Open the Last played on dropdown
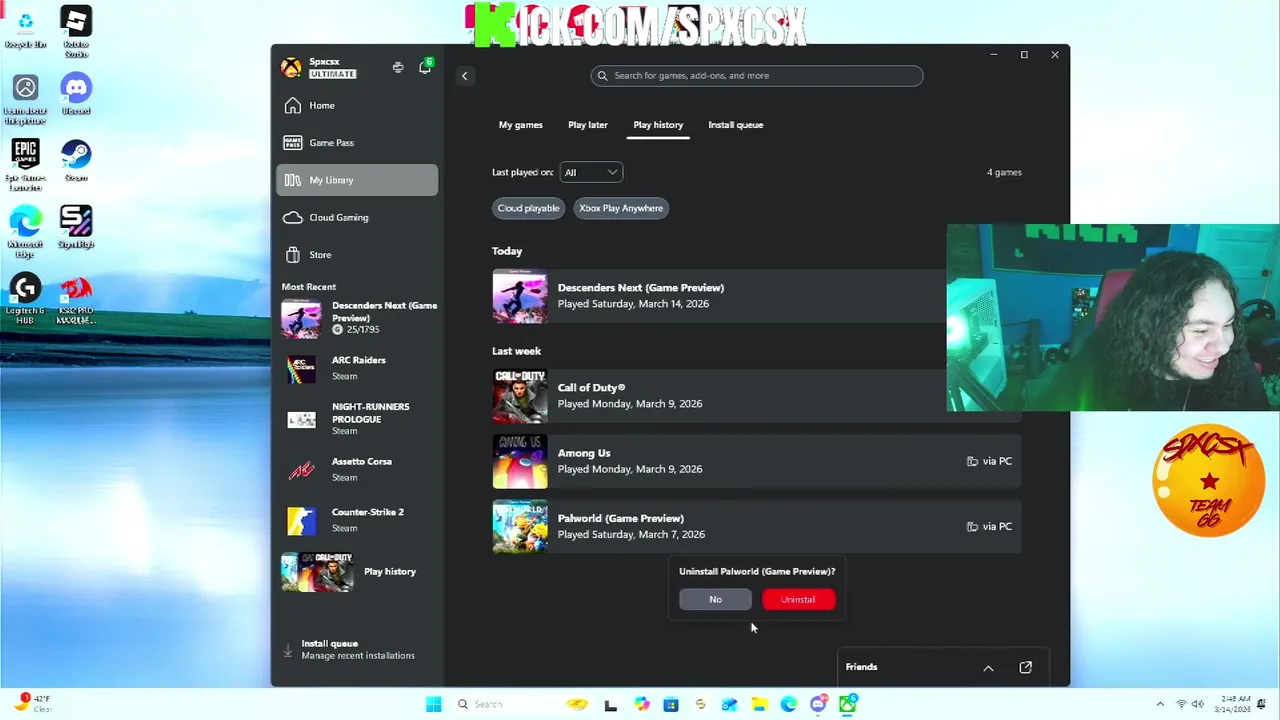The width and height of the screenshot is (1280, 720). [591, 172]
